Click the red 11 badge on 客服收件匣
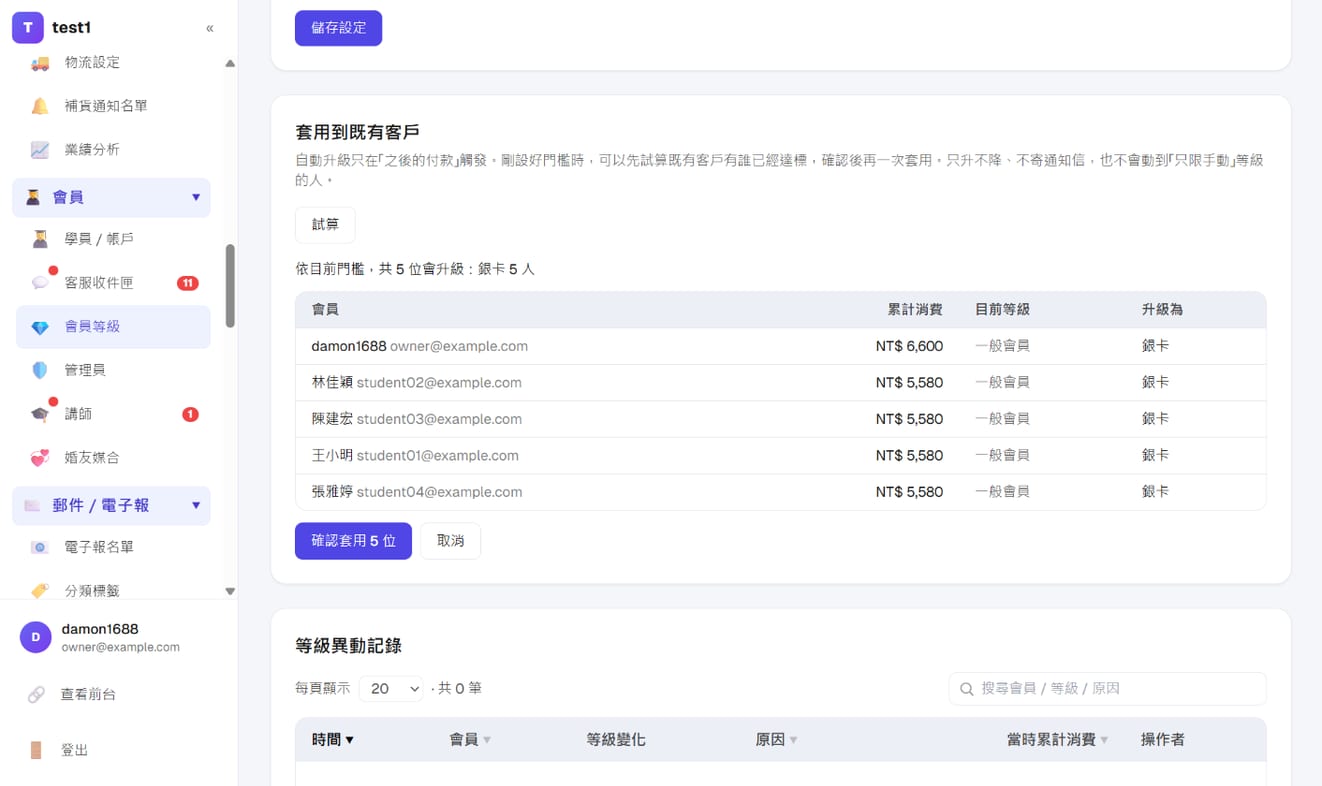Image resolution: width=1322 pixels, height=786 pixels. [x=187, y=283]
